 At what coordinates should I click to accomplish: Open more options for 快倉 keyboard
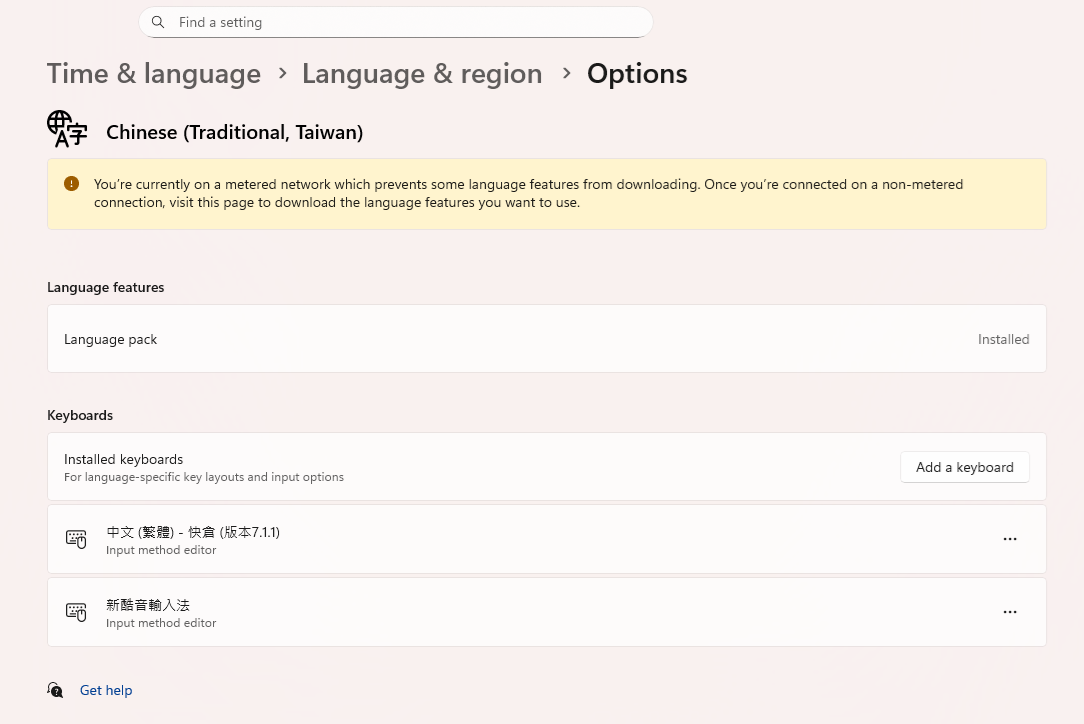(1010, 539)
